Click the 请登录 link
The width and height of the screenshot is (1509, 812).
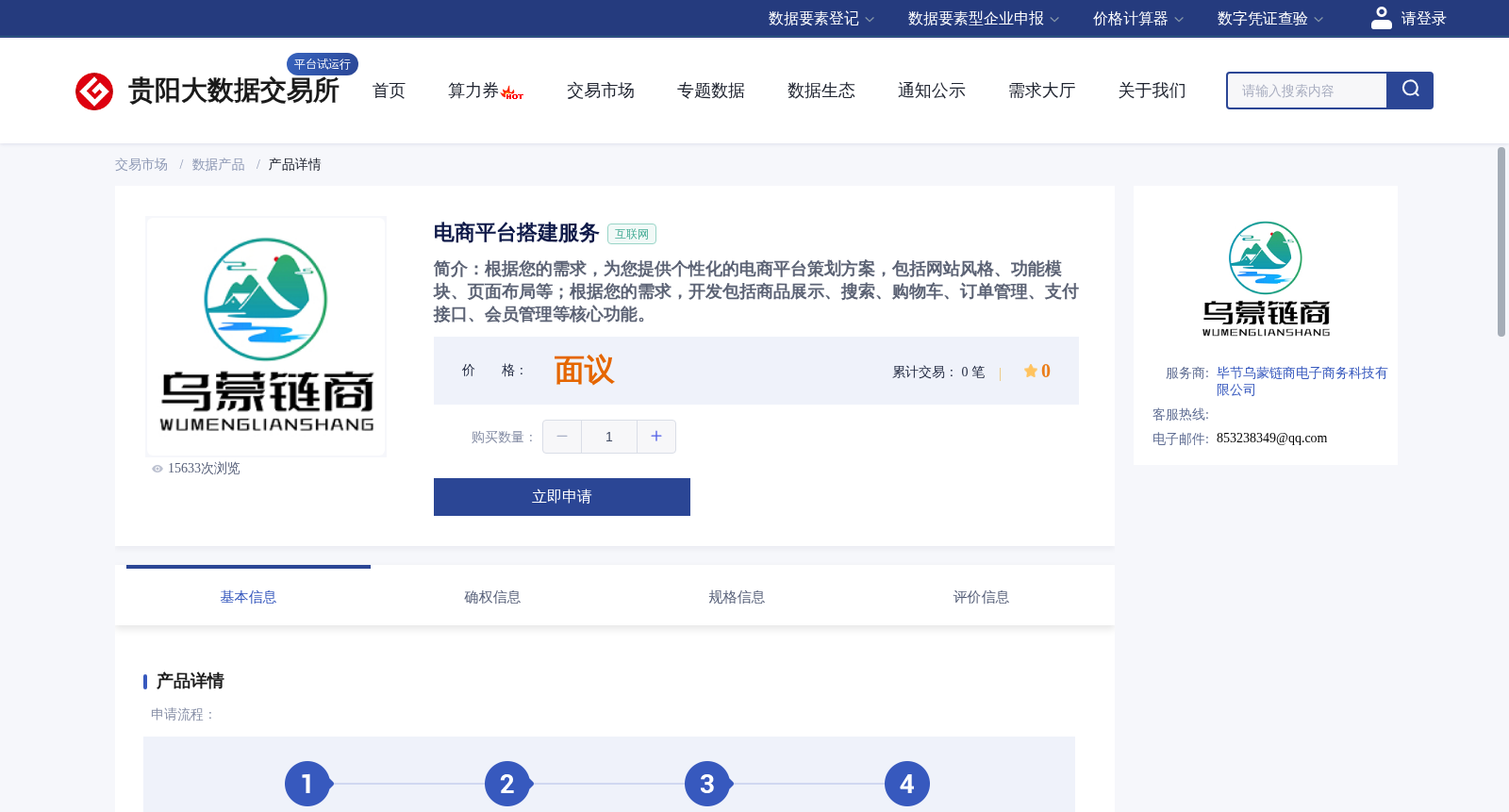(1423, 19)
